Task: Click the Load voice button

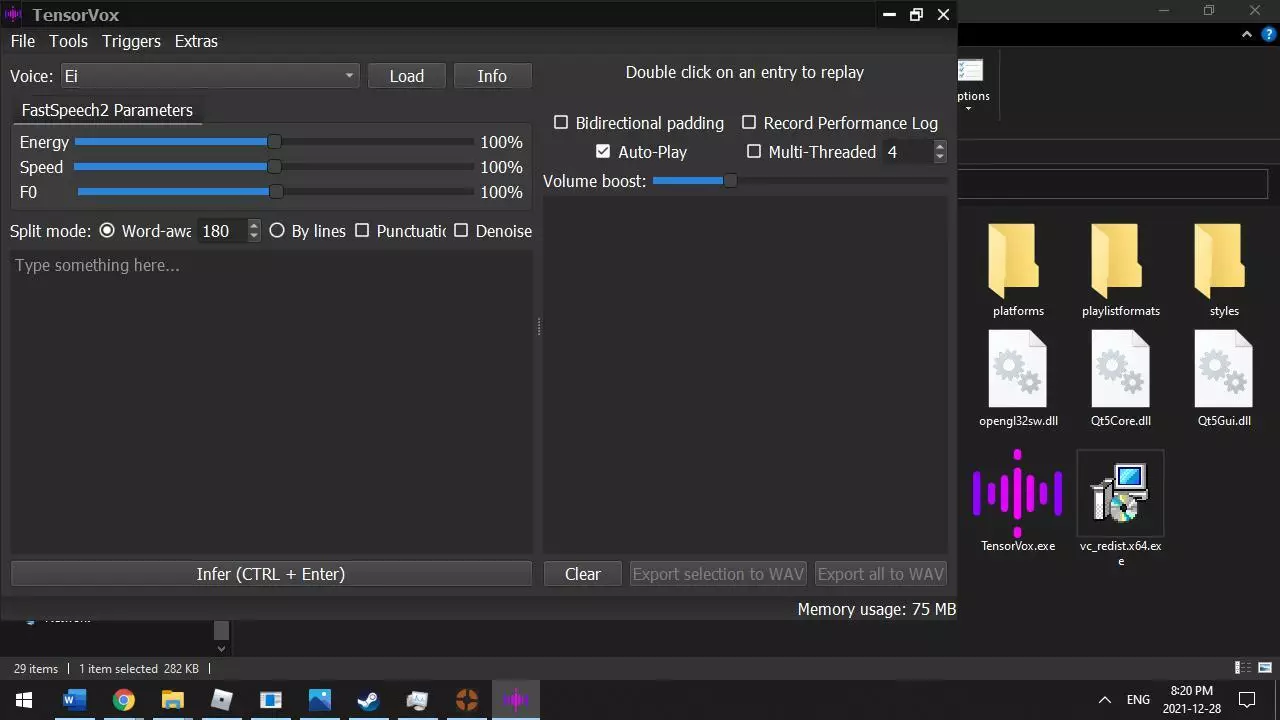Action: (x=406, y=76)
